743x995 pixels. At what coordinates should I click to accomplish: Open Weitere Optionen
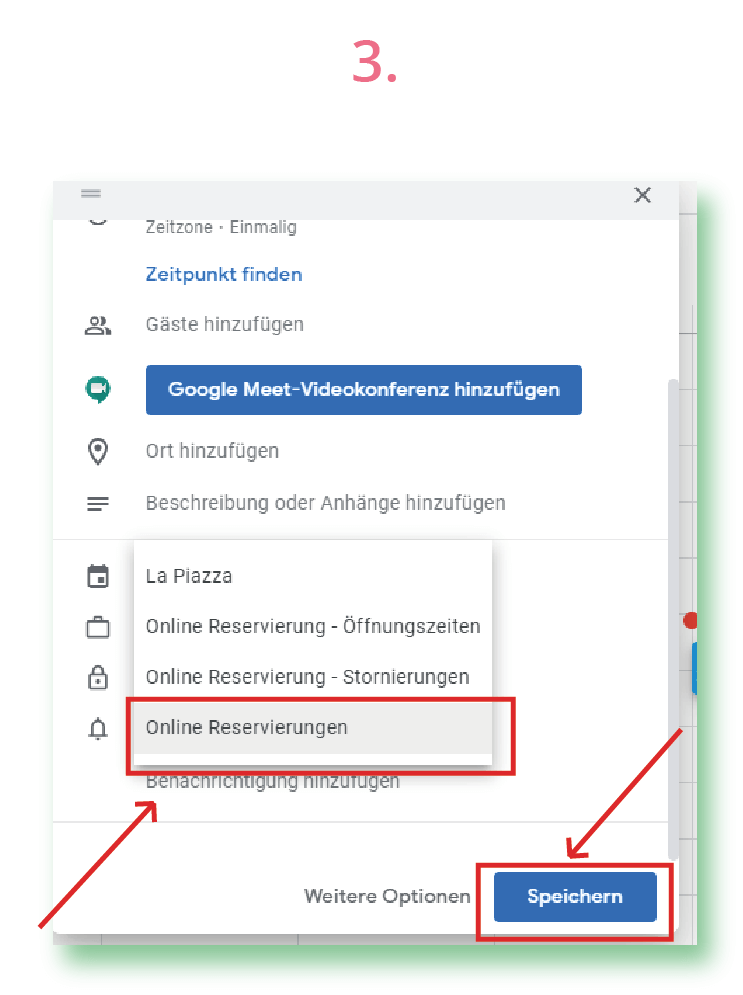coord(387,897)
